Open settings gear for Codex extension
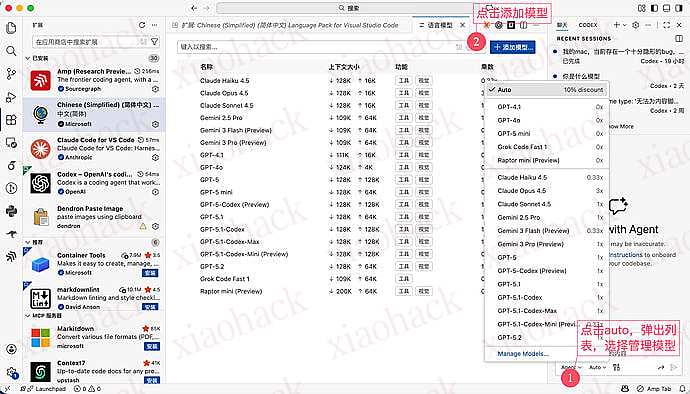 155,192
